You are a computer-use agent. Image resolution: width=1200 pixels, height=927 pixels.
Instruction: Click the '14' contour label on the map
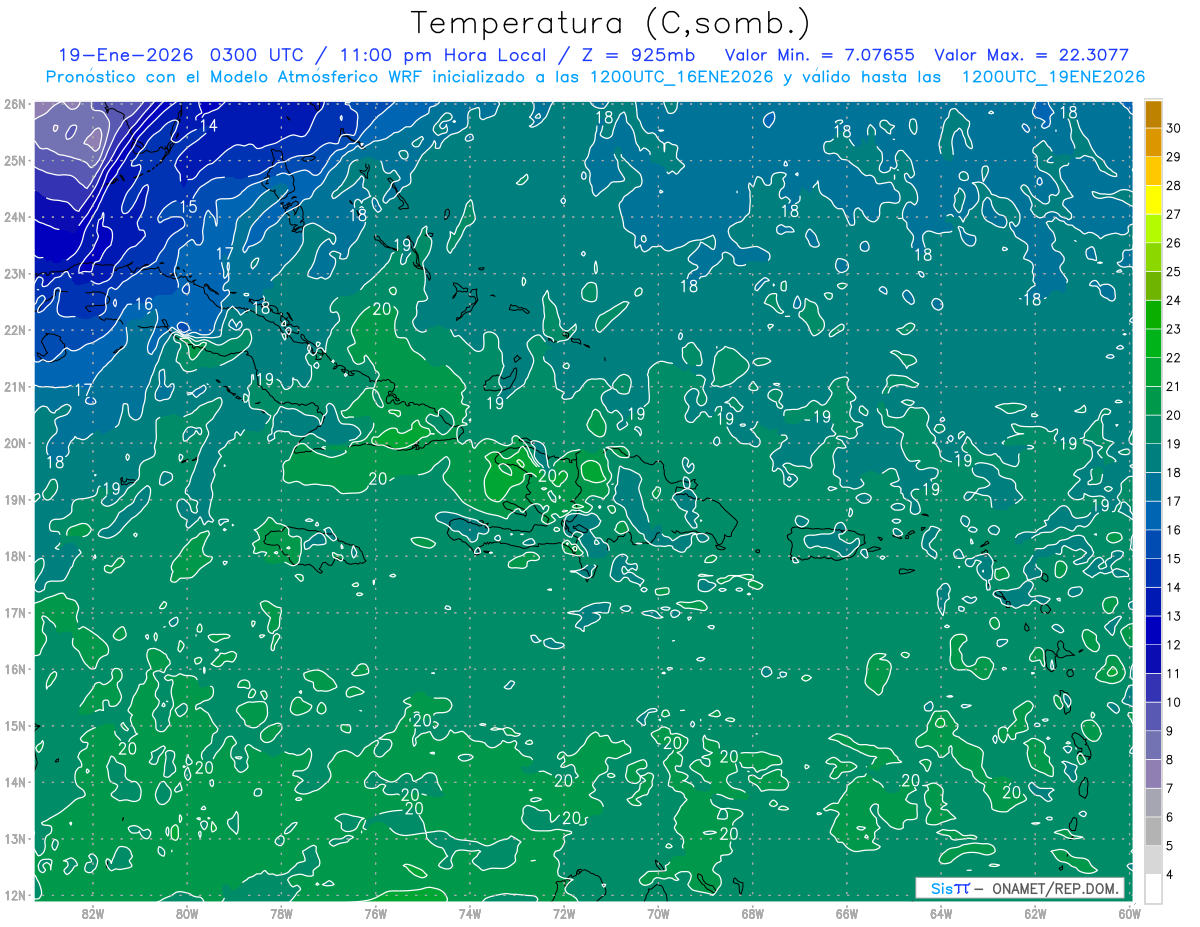208,126
